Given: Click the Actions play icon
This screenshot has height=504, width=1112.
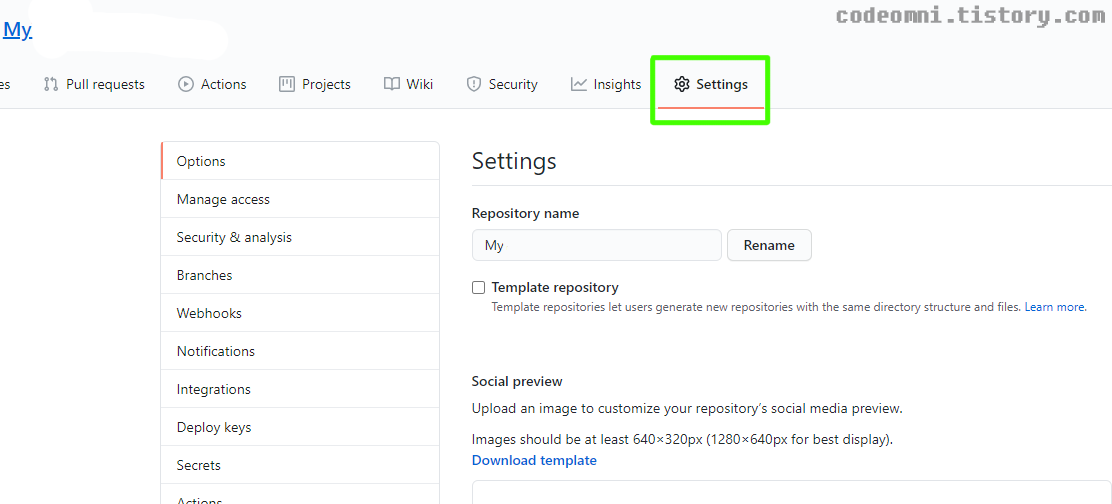Looking at the screenshot, I should point(186,84).
